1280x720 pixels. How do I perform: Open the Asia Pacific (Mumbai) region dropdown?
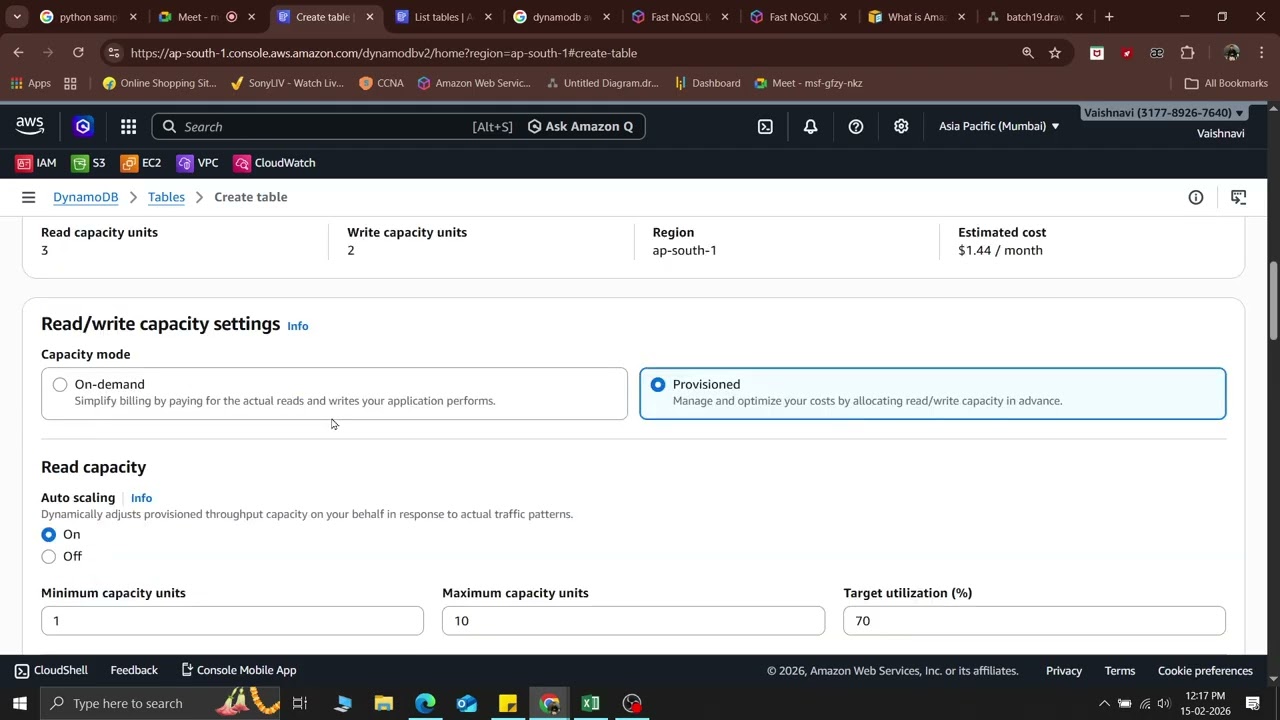998,126
